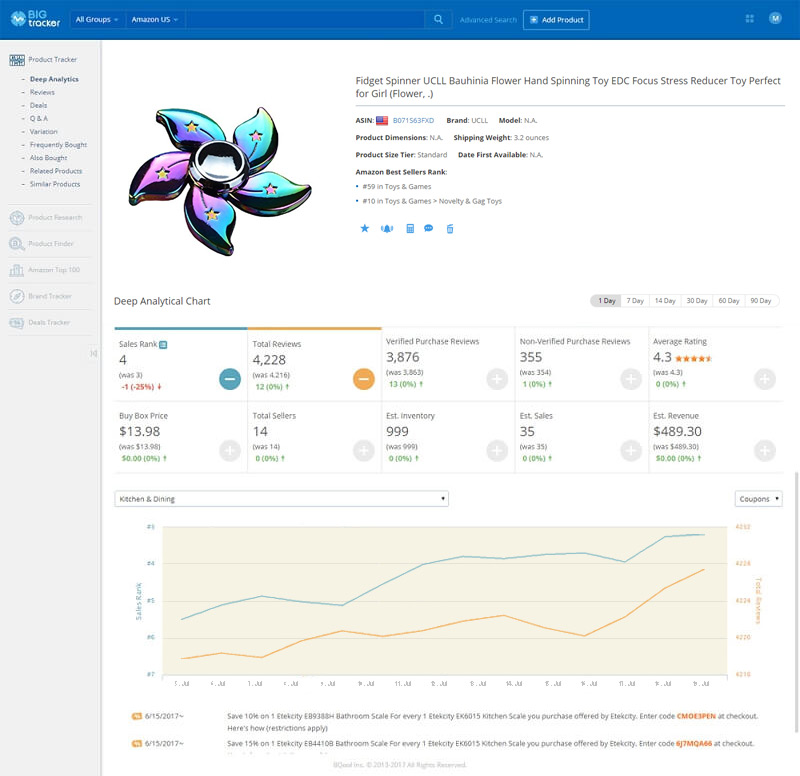Open the Kitchen & Dining category dropdown
The height and width of the screenshot is (776, 800).
[x=282, y=498]
